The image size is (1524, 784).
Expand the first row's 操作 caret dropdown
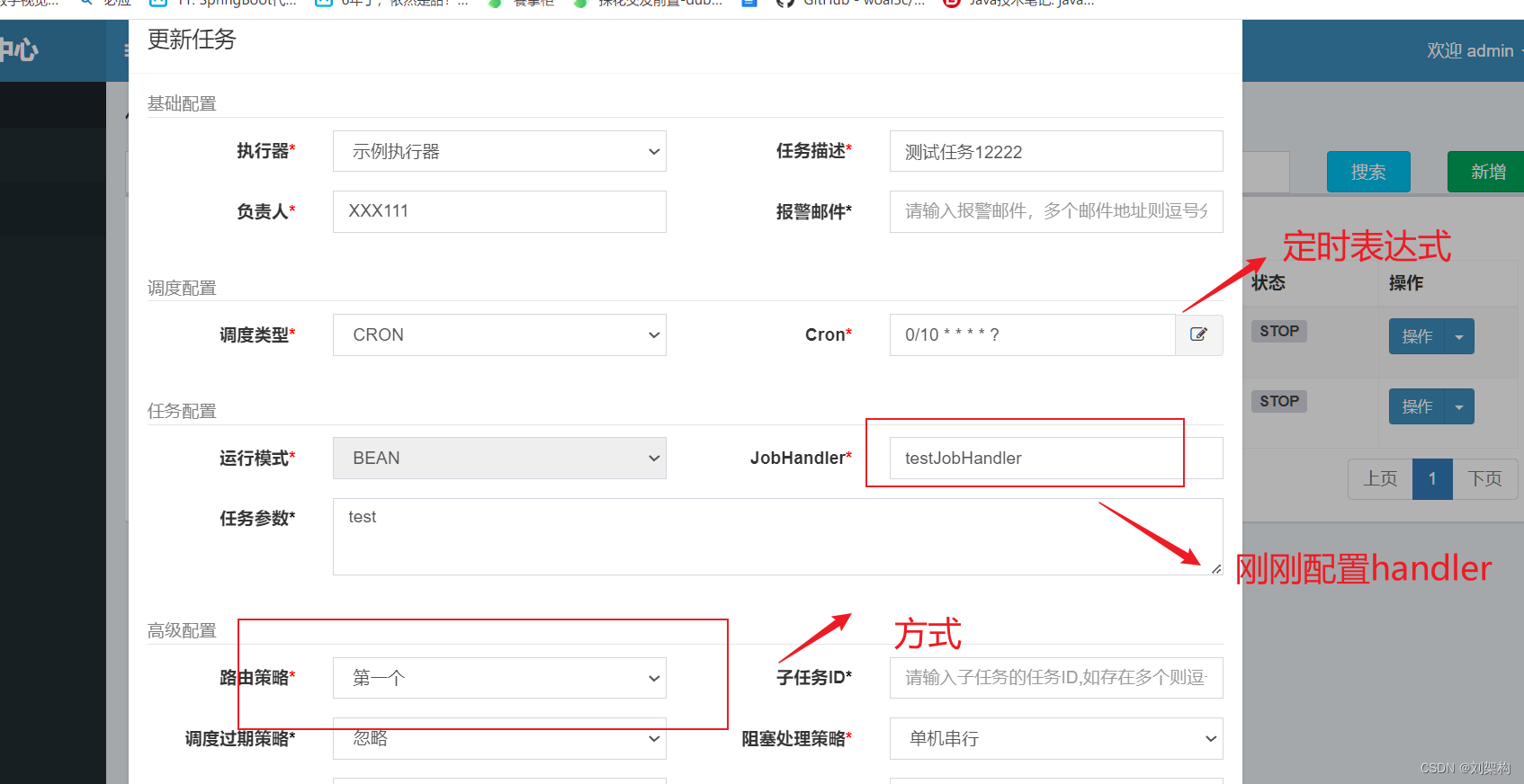[x=1459, y=336]
